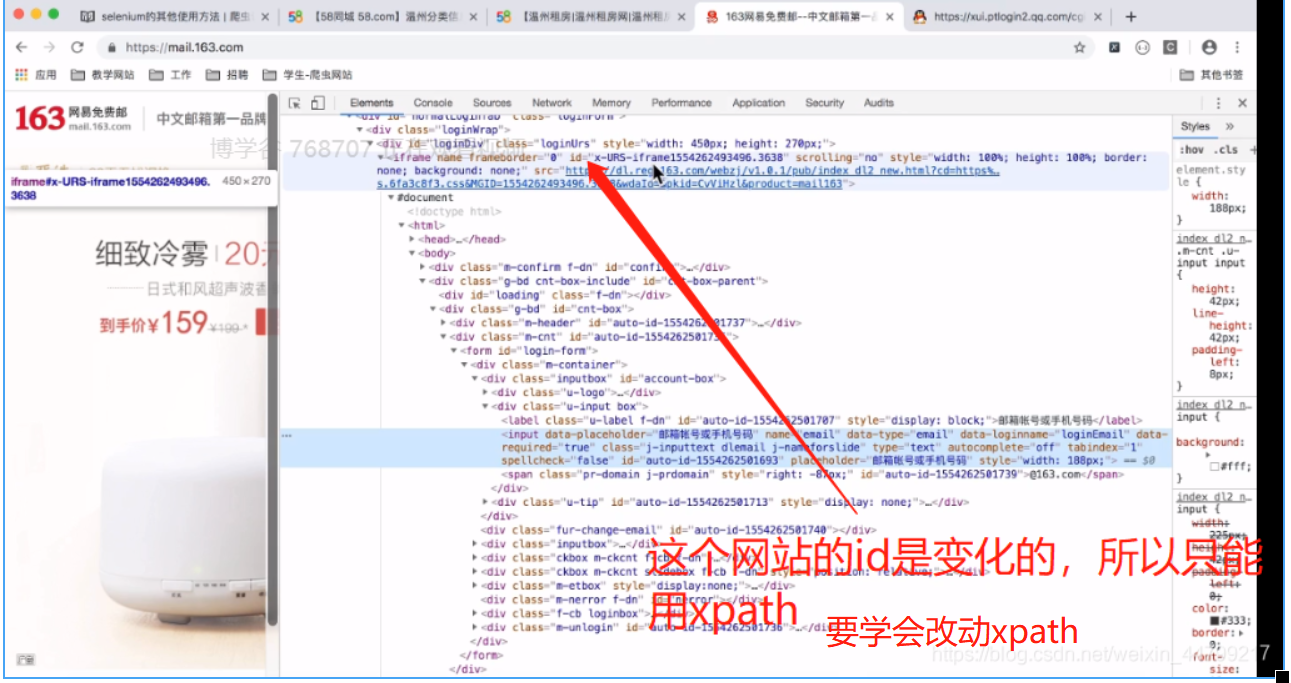This screenshot has width=1291, height=683.
Task: Switch to the xui.ptlogin2.qq.com tab
Action: pos(1007,17)
